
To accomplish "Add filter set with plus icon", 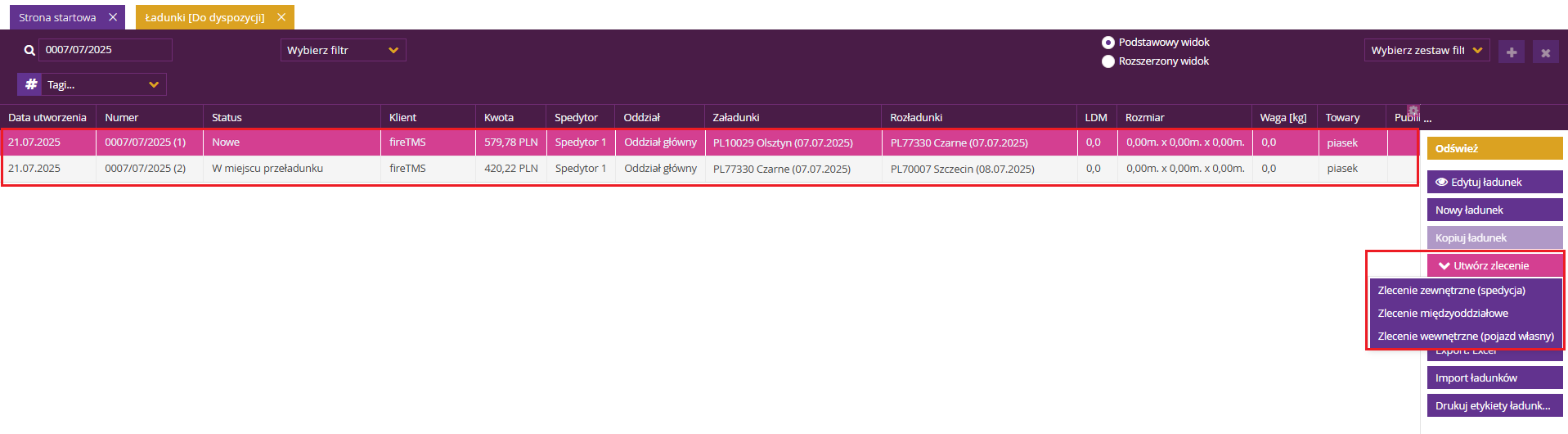I will [x=1512, y=52].
